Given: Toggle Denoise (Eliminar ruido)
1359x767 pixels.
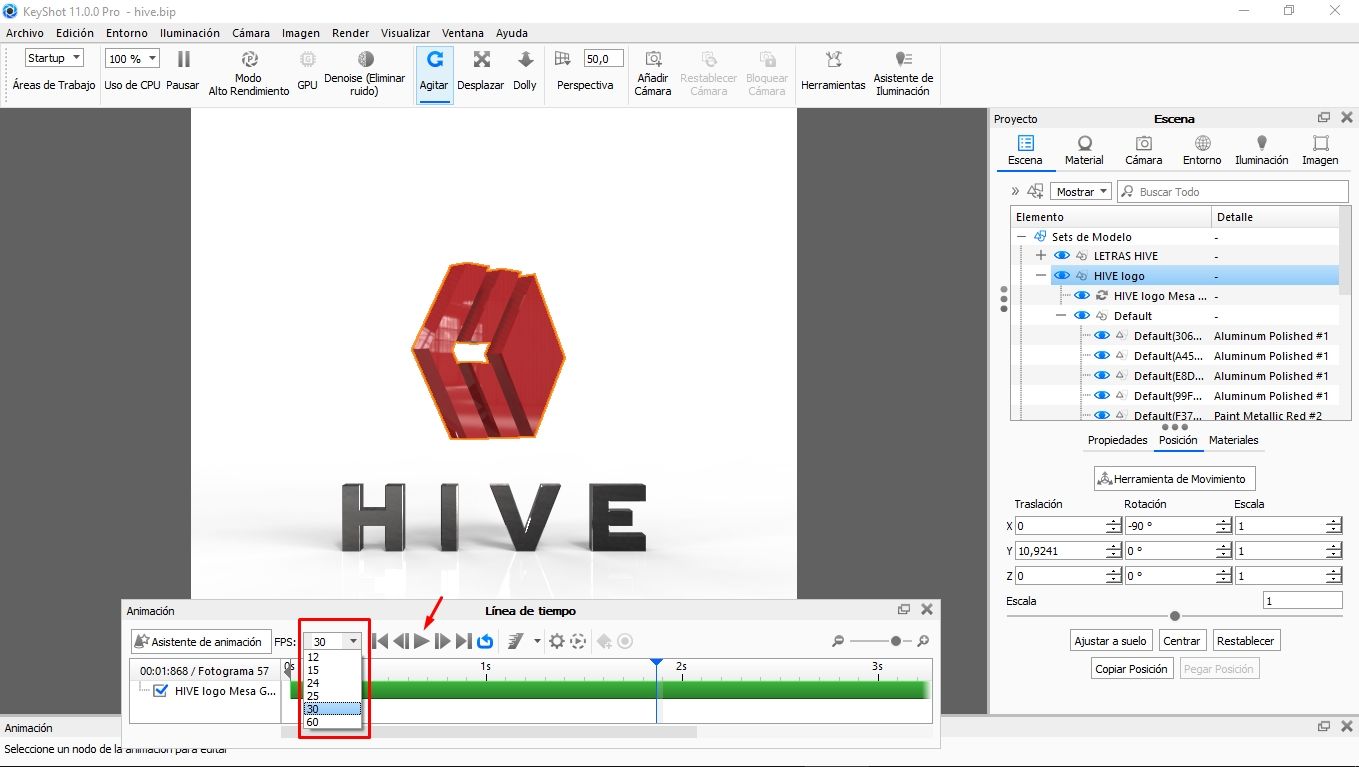Looking at the screenshot, I should [x=365, y=73].
